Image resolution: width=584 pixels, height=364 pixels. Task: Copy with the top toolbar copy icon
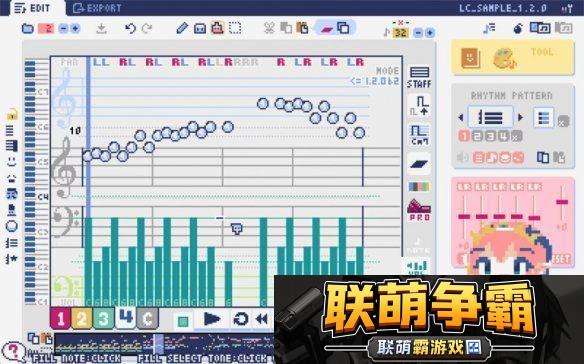[x=286, y=28]
